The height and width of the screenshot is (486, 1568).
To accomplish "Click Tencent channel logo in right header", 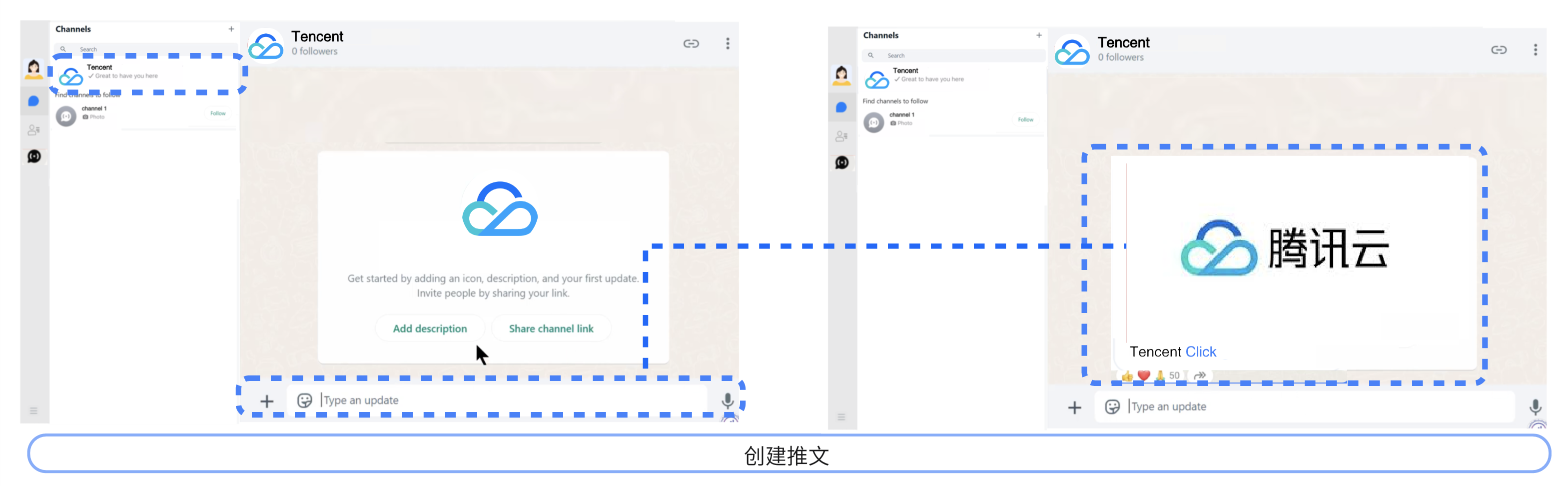I will click(1072, 52).
